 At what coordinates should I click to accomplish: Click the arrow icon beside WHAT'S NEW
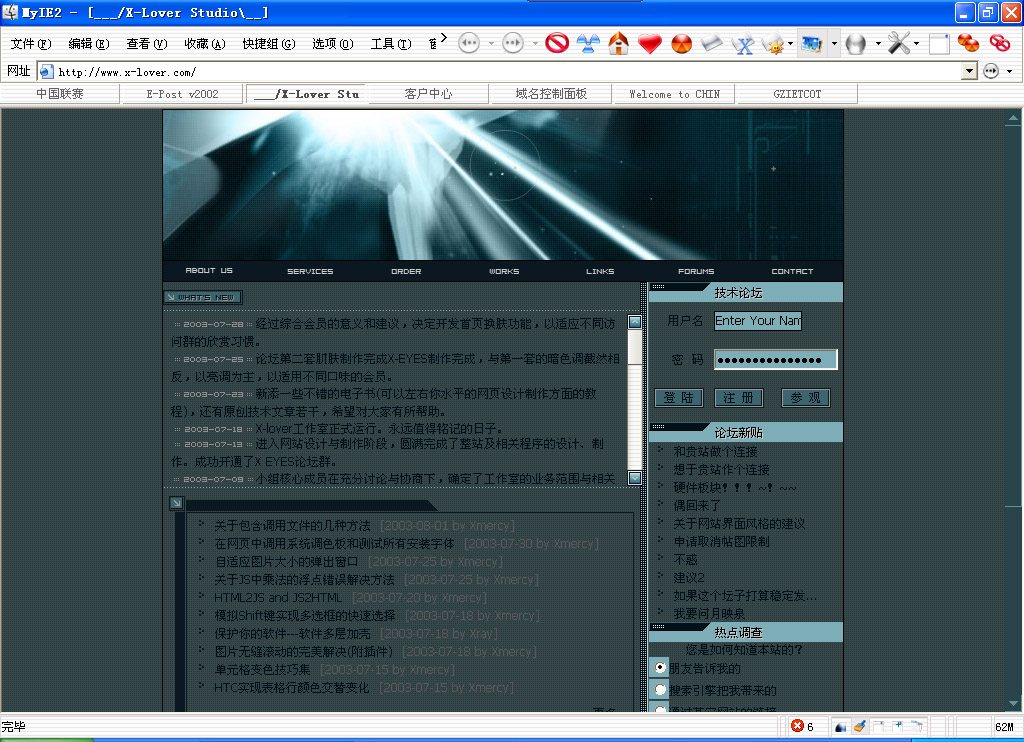(x=170, y=297)
